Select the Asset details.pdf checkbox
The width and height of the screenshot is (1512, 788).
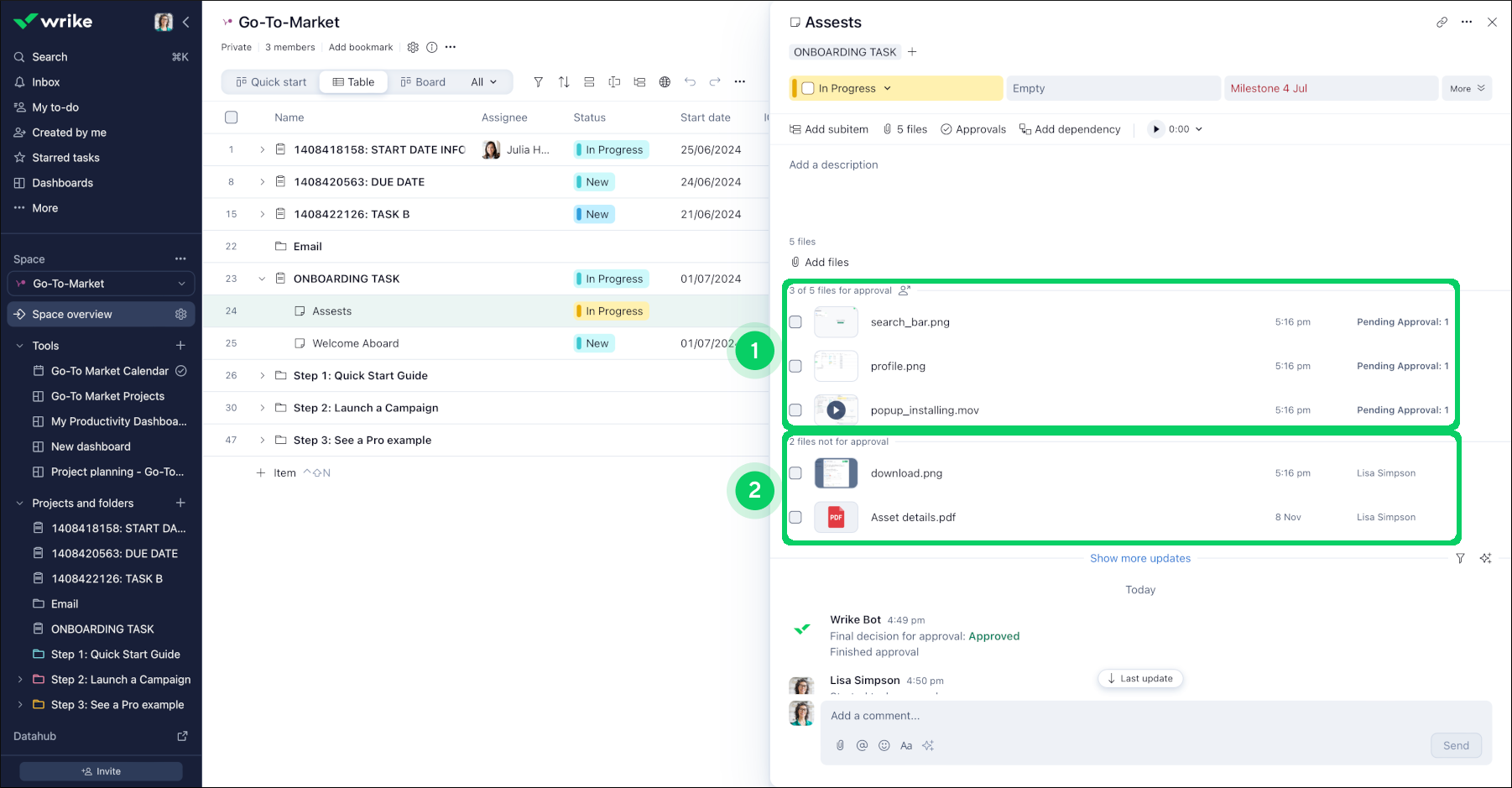point(795,518)
